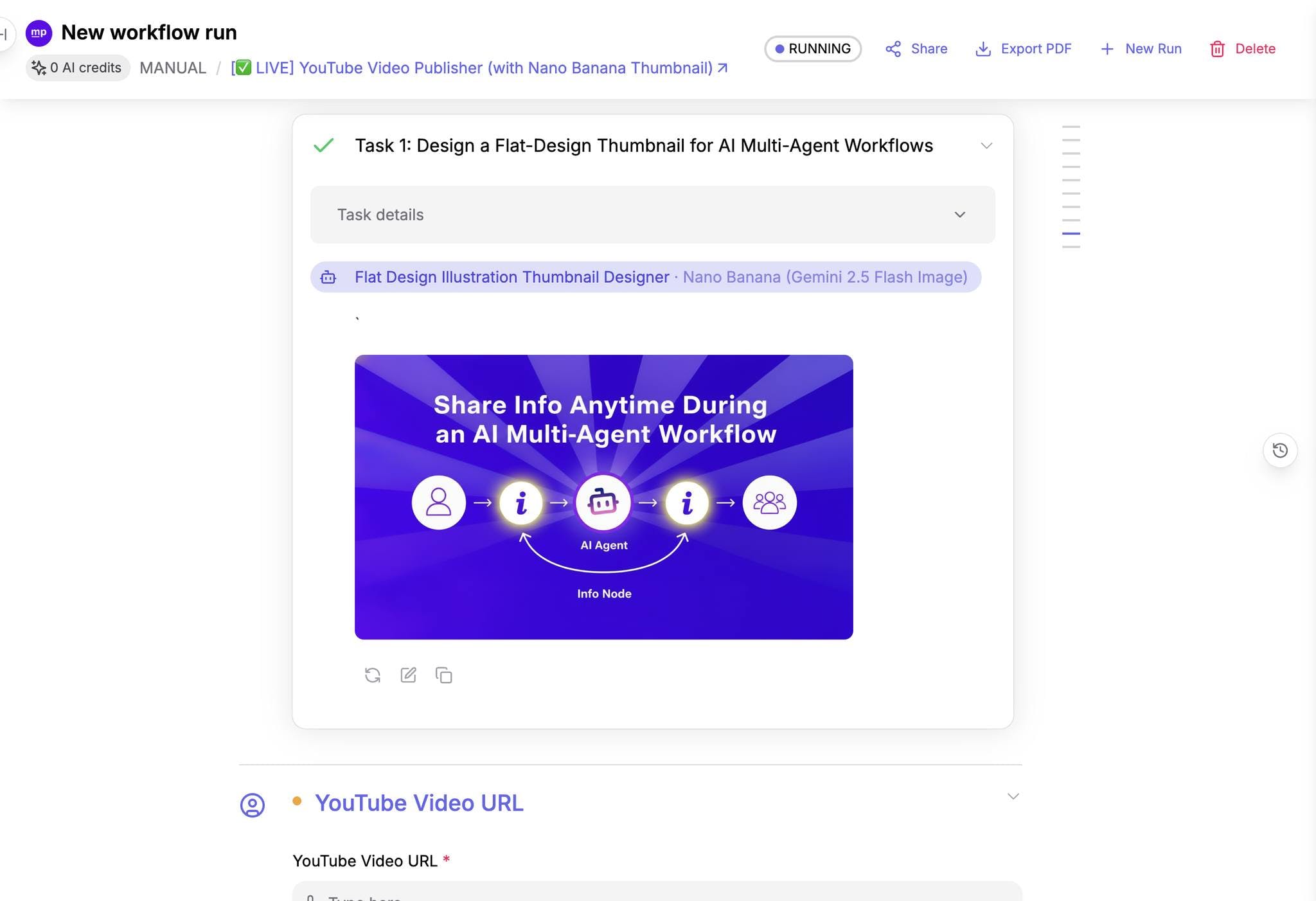This screenshot has height=901, width=1316.
Task: Collapse Task 1 using its chevron
Action: tap(986, 146)
